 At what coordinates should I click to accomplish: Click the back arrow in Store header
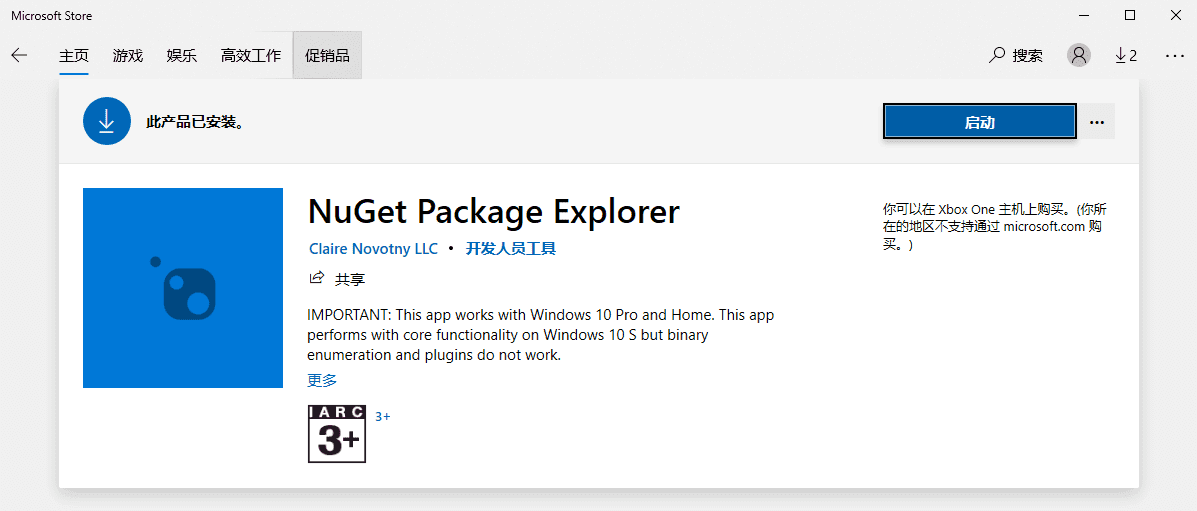[x=19, y=55]
